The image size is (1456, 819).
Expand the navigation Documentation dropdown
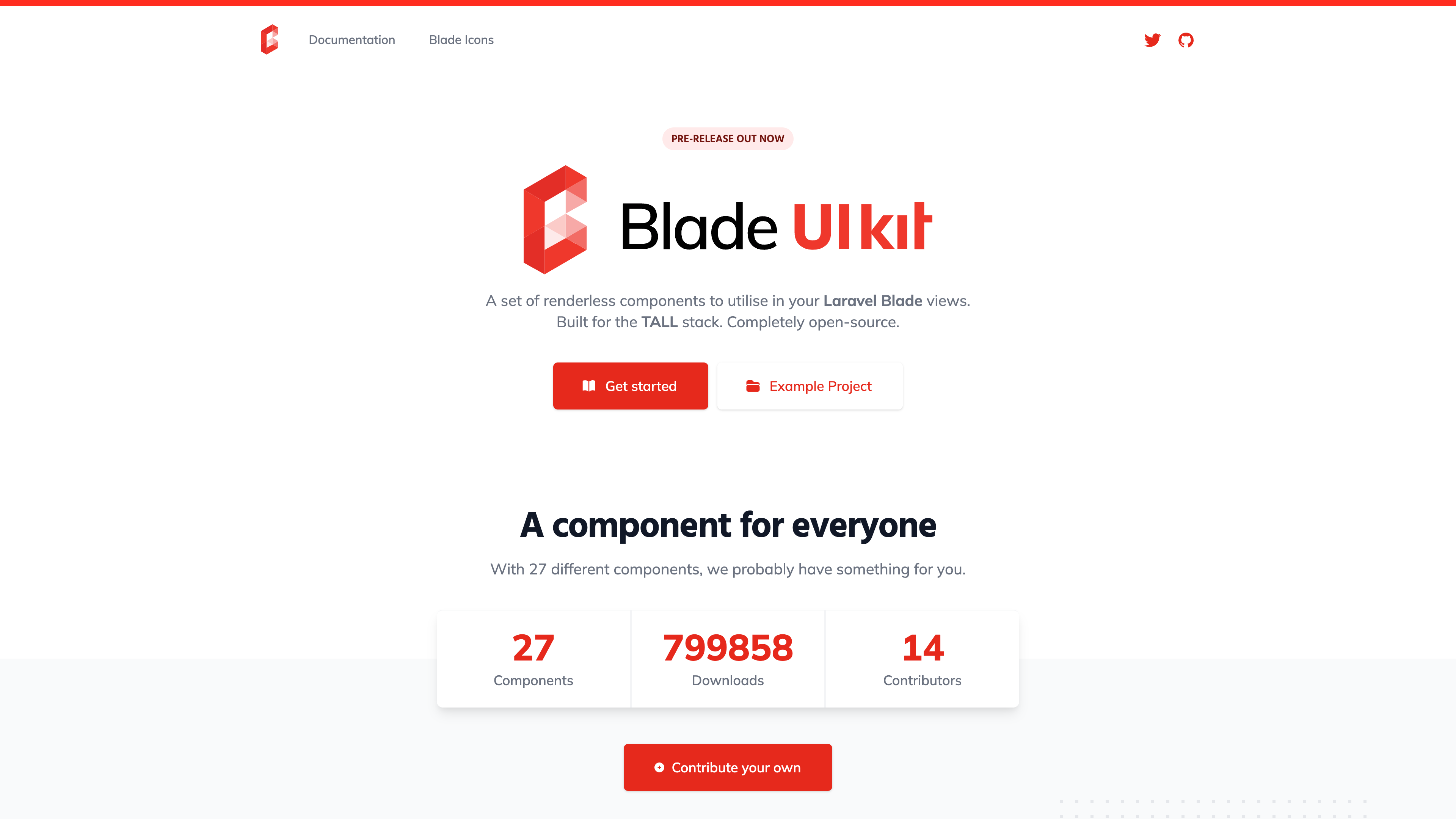click(x=351, y=39)
